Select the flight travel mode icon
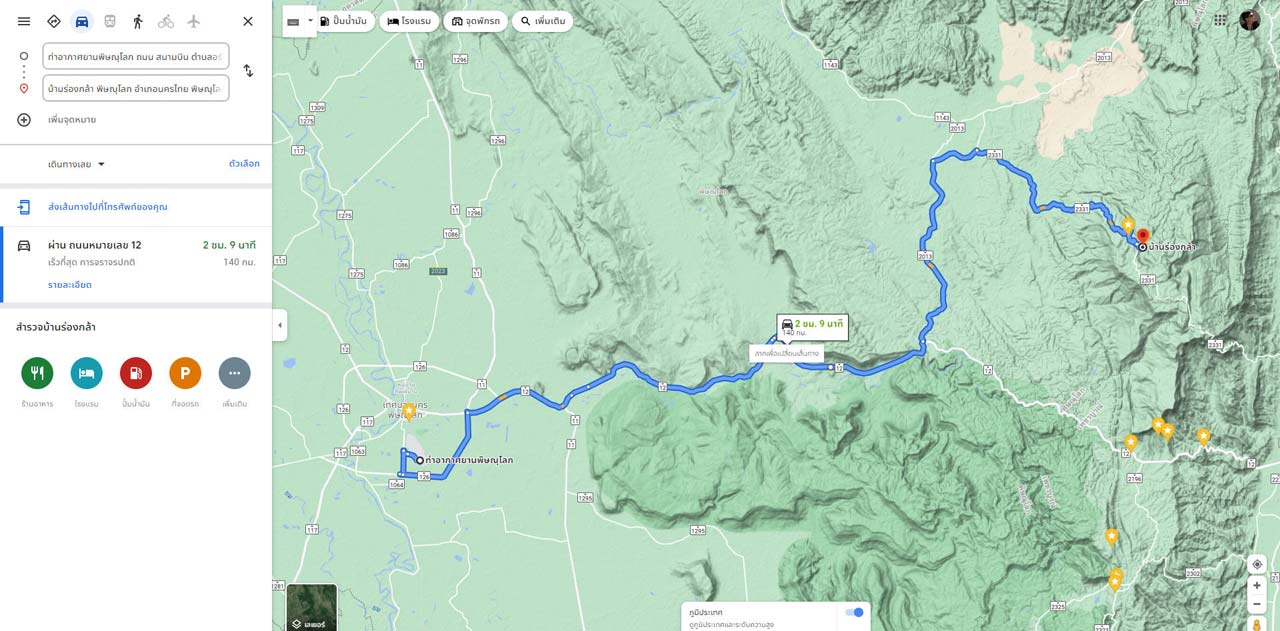The height and width of the screenshot is (631, 1280). [x=194, y=21]
